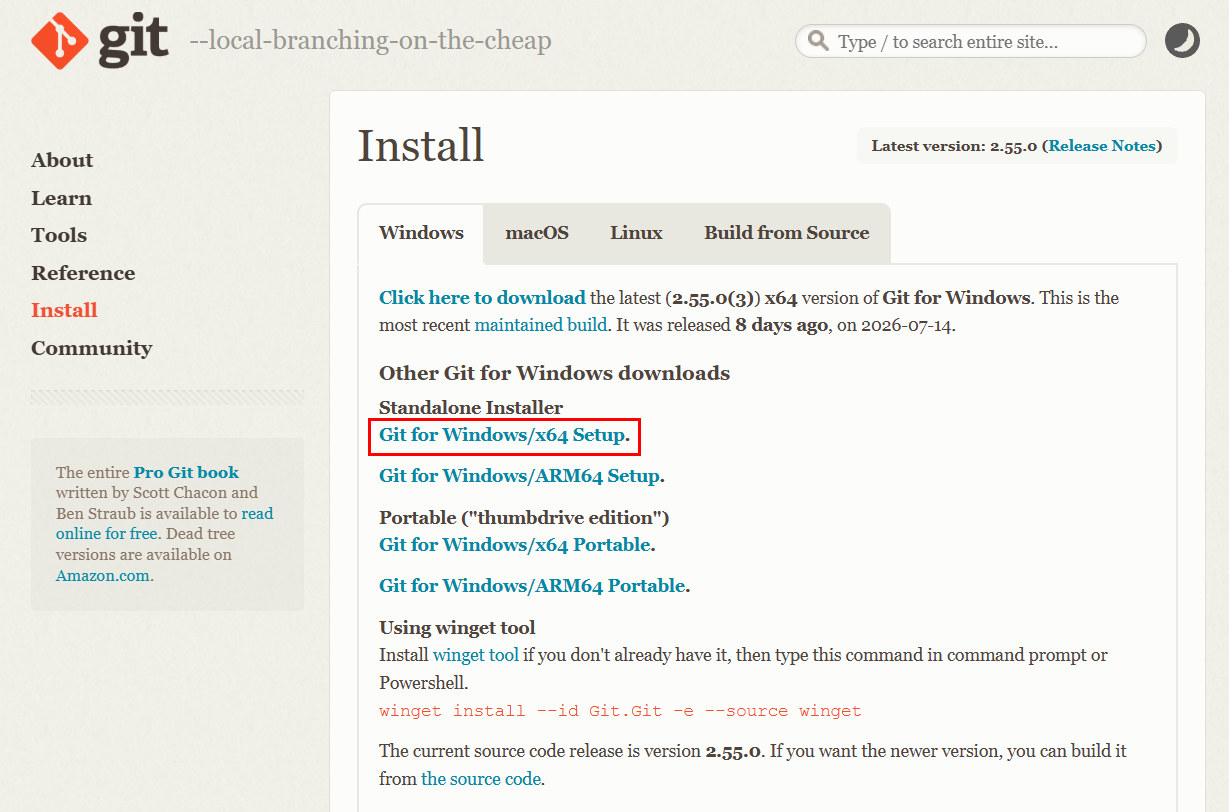Viewport: 1229px width, 812px height.
Task: Open the maintained build link
Action: pyautogui.click(x=540, y=324)
